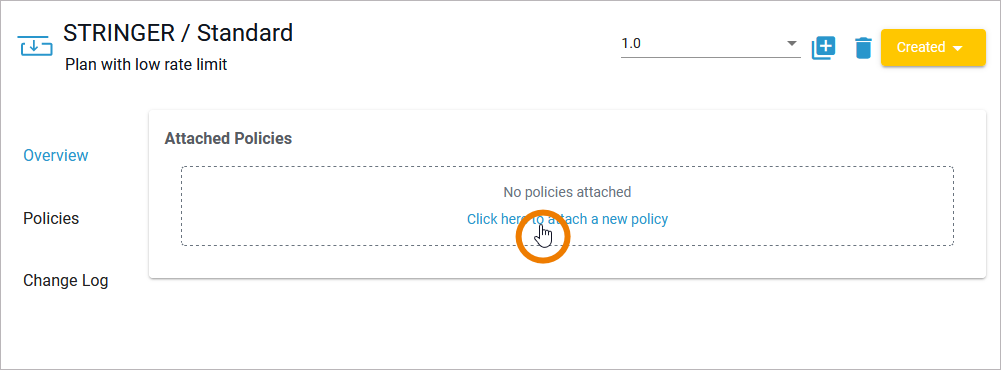Open the 1.0 version selector field
1001x370 pixels.
[x=711, y=44]
